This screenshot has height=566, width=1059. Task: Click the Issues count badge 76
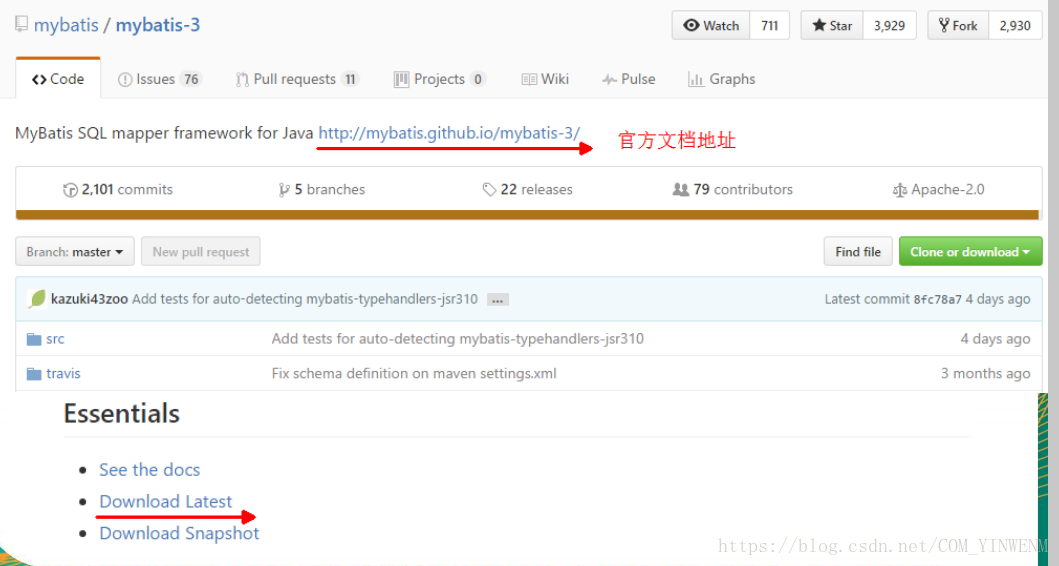click(x=192, y=79)
